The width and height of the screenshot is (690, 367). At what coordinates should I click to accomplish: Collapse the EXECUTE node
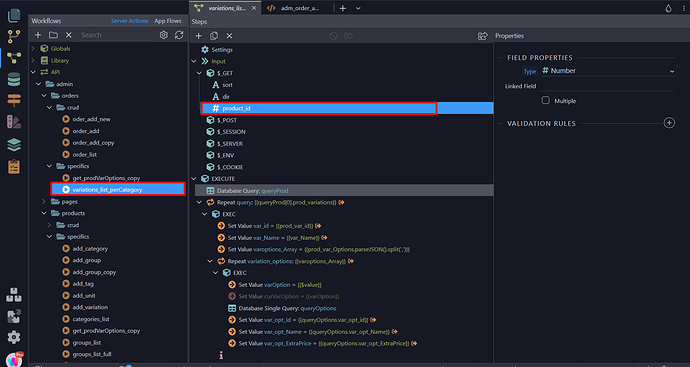click(x=194, y=179)
